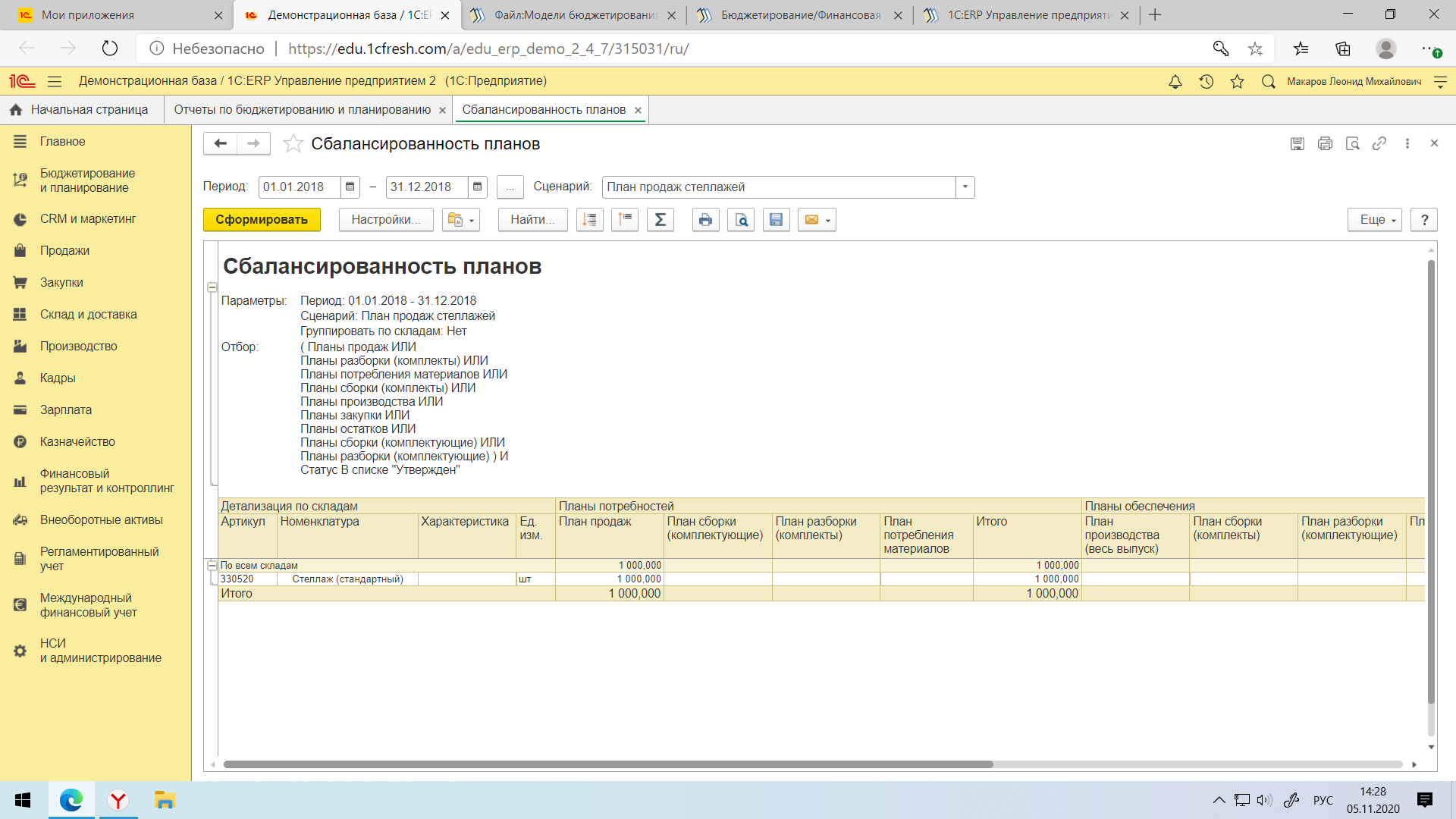The image size is (1456, 819).
Task: Open the Еще dropdown menu
Action: point(1375,220)
